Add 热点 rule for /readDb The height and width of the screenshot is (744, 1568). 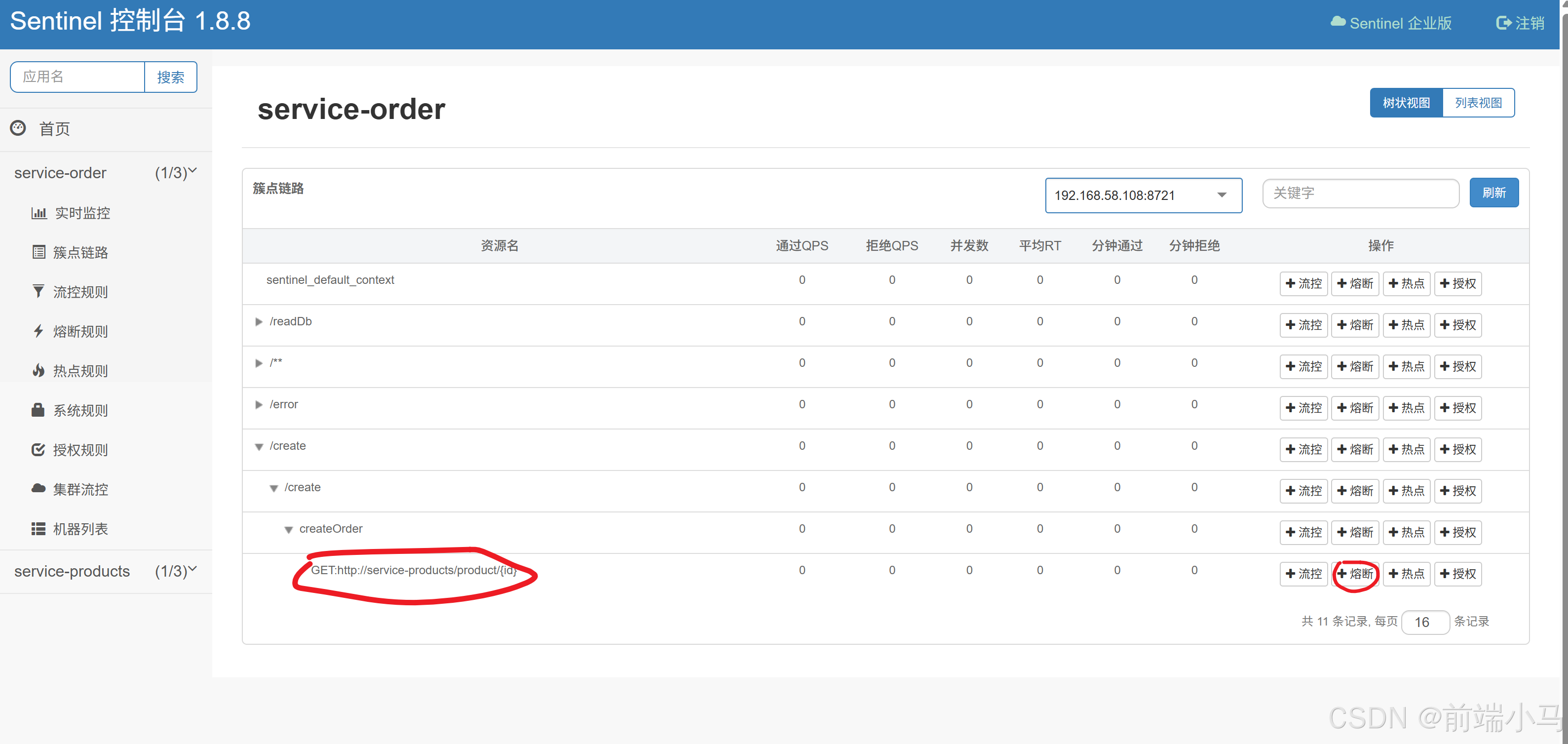(x=1406, y=325)
